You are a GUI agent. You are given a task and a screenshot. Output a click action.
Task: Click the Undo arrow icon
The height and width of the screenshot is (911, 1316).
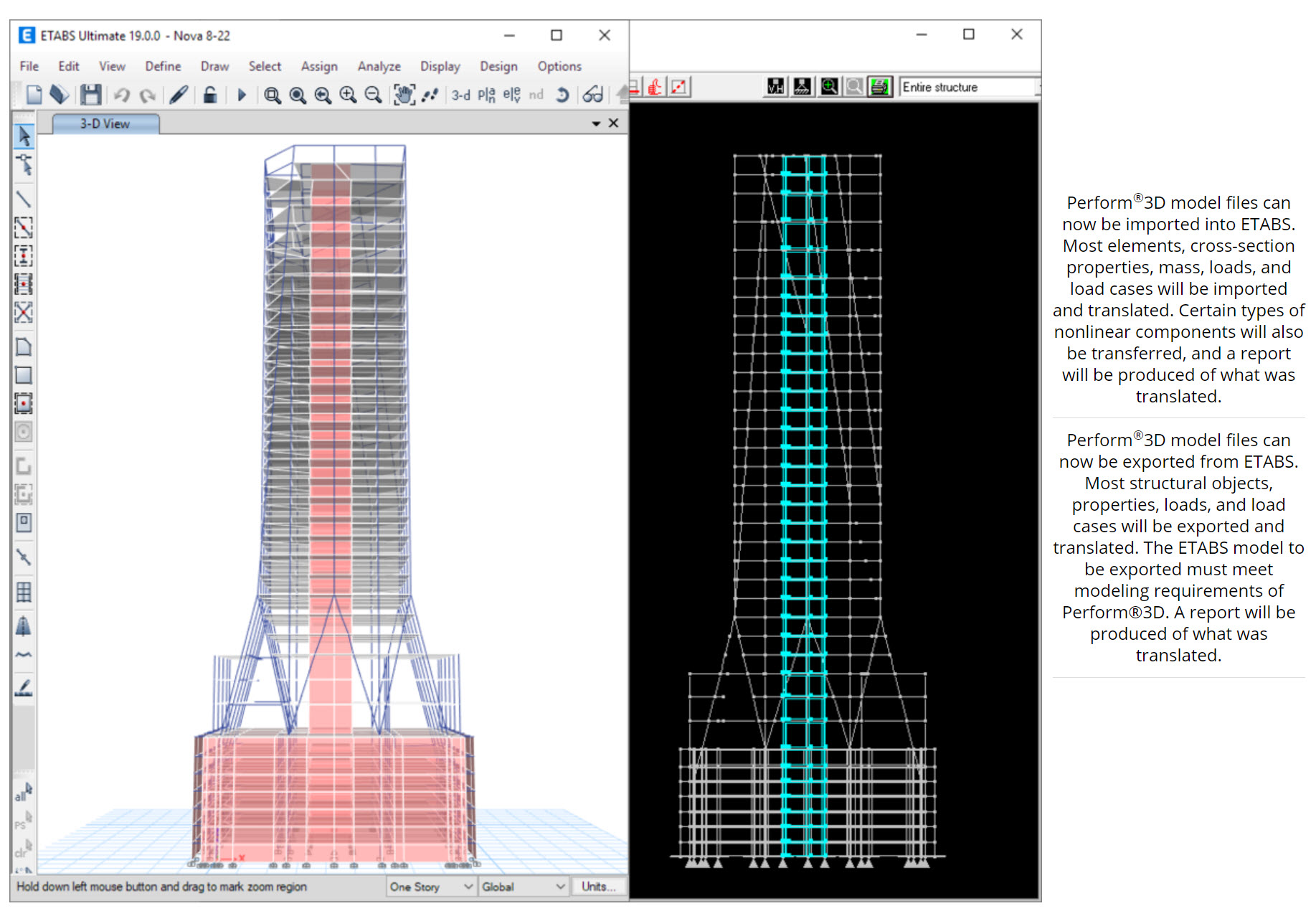(122, 95)
